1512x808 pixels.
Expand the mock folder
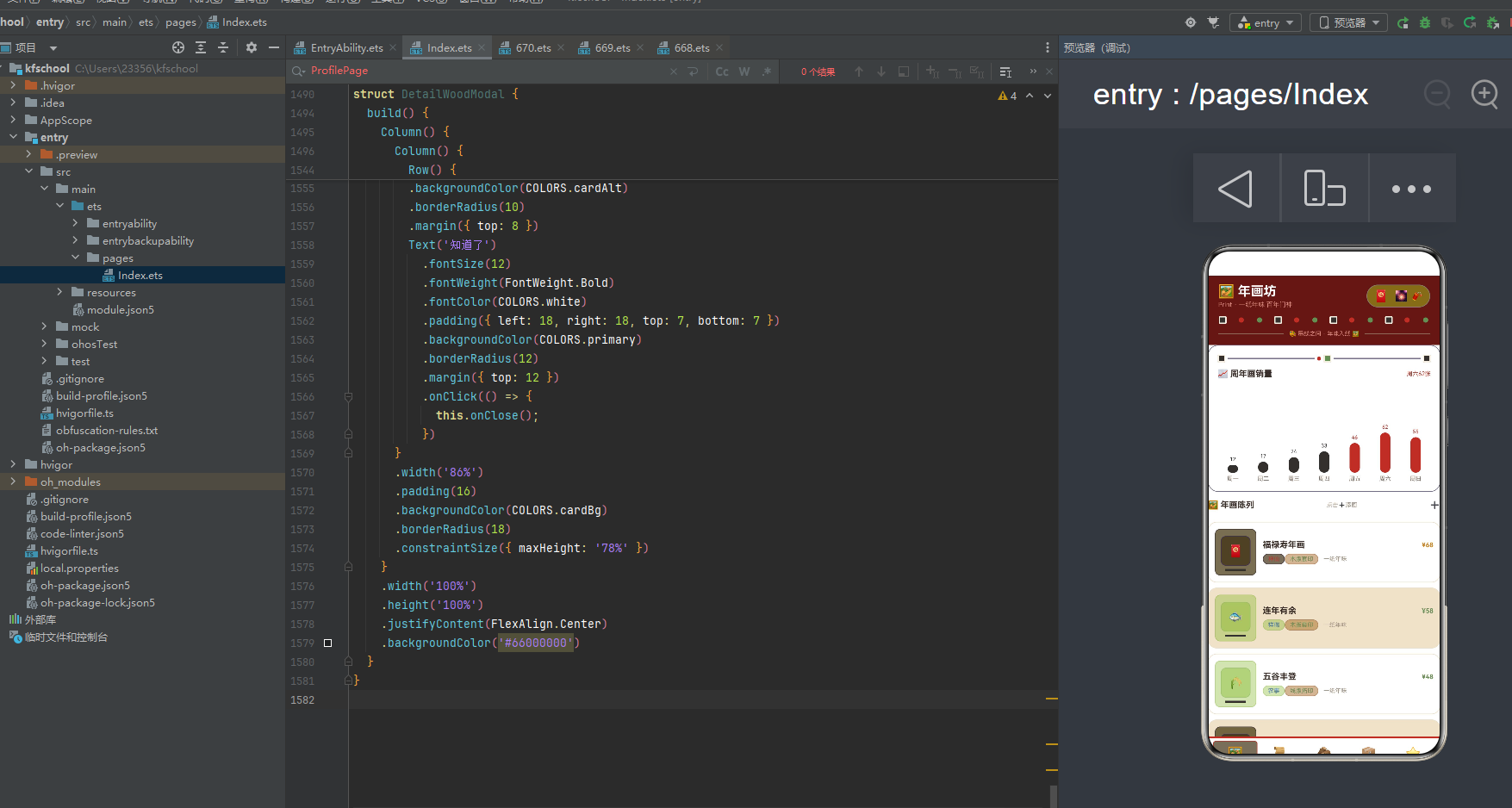[44, 326]
